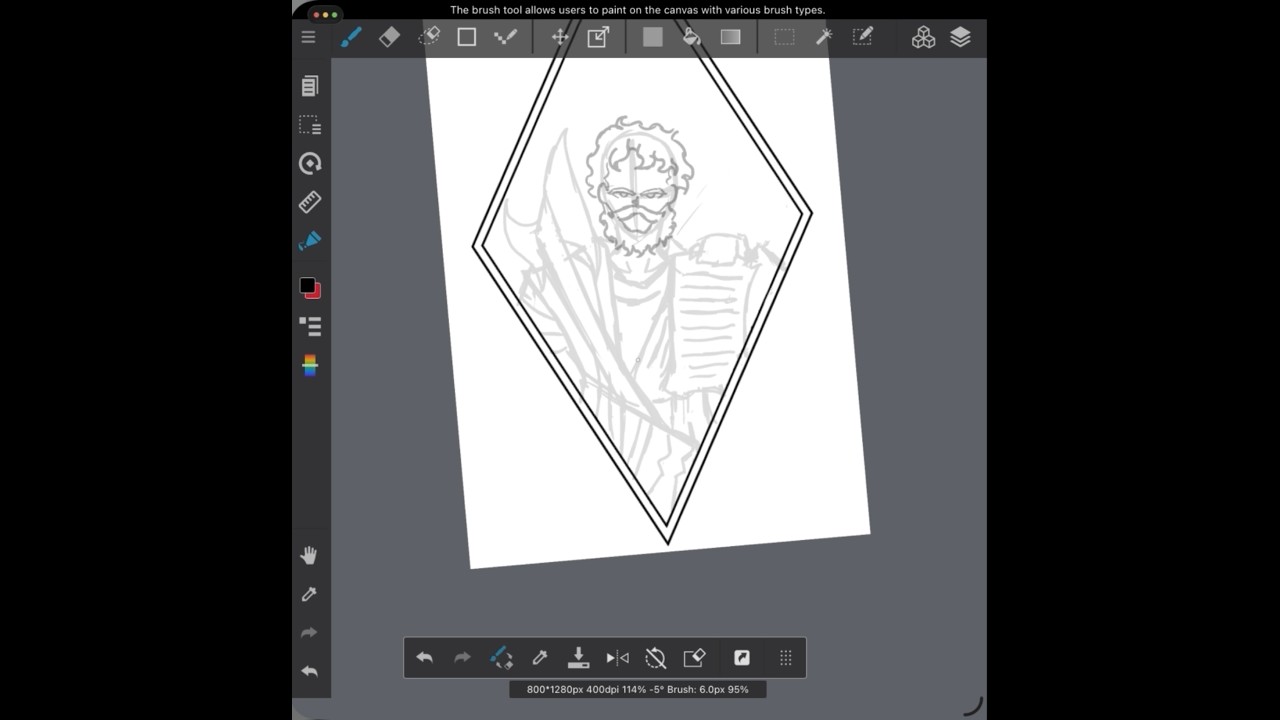Select the gray fill rectangle tool
This screenshot has width=1280, height=720.
point(653,37)
